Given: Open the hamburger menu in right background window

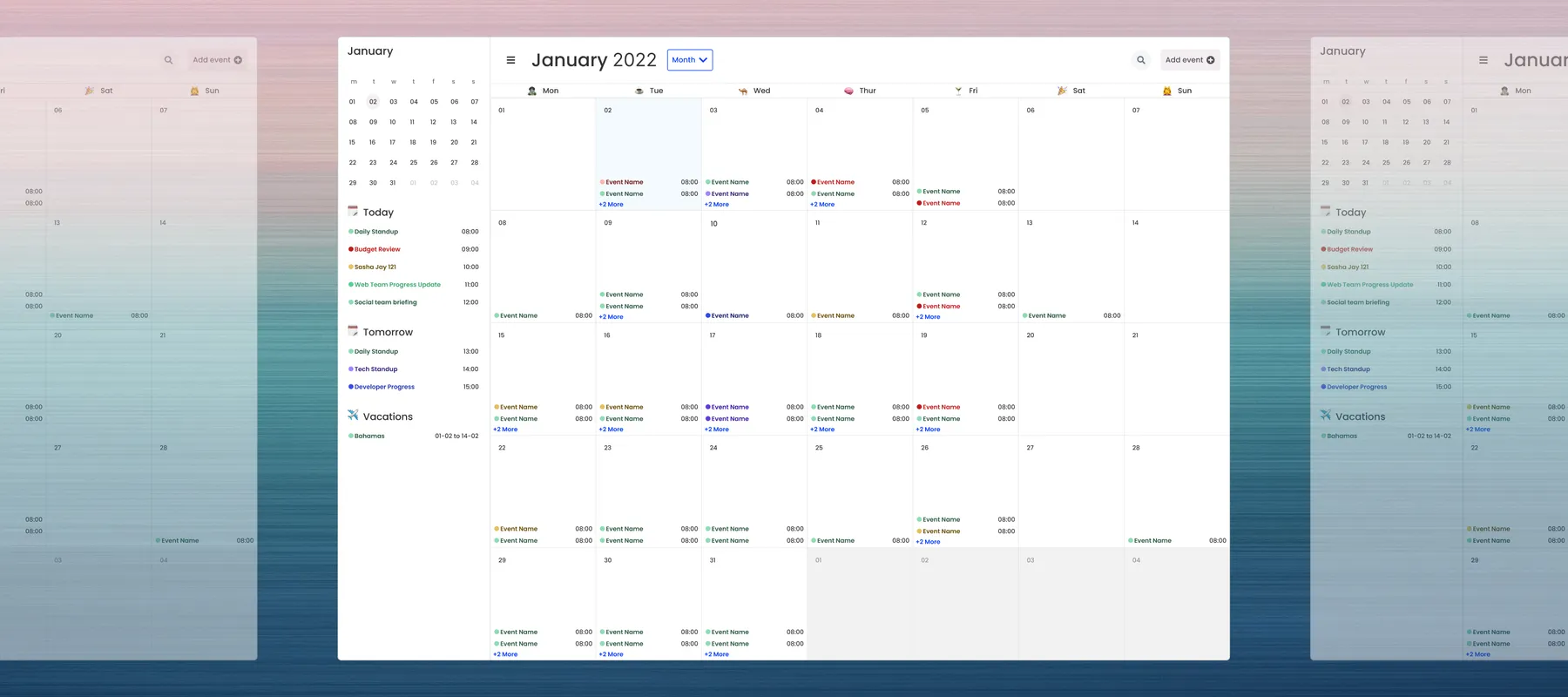Looking at the screenshot, I should click(x=1484, y=60).
